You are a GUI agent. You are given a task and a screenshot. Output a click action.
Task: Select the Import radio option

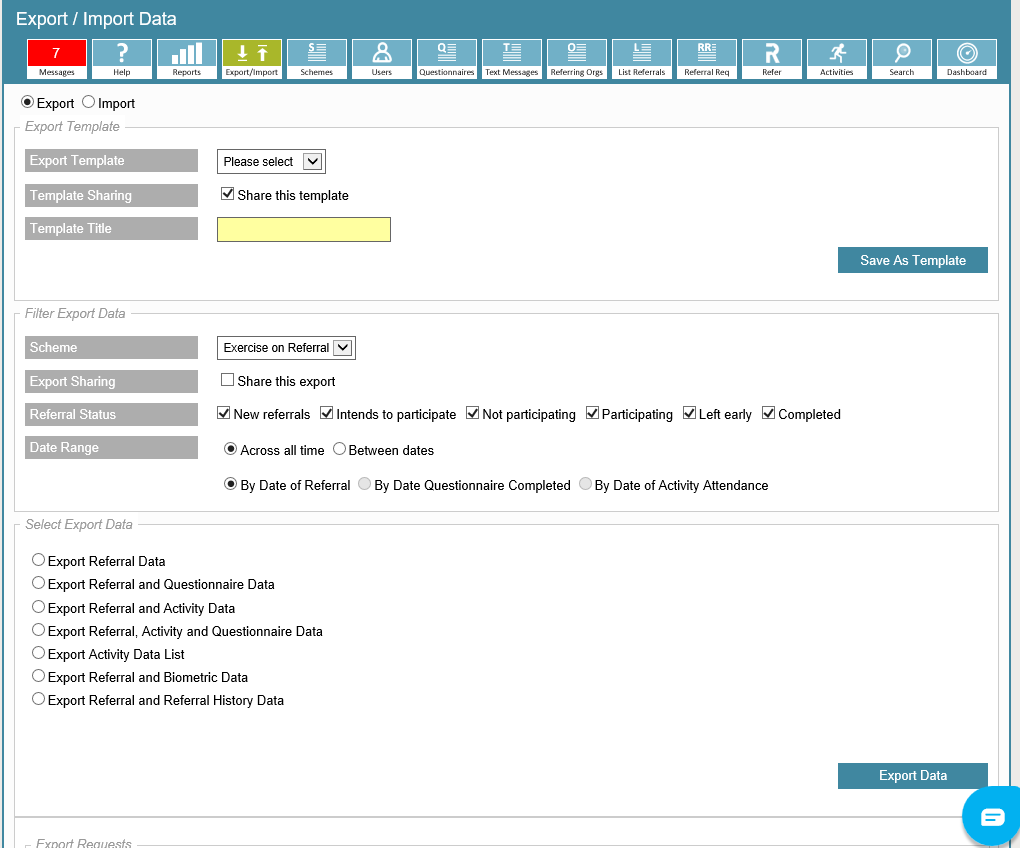88,102
